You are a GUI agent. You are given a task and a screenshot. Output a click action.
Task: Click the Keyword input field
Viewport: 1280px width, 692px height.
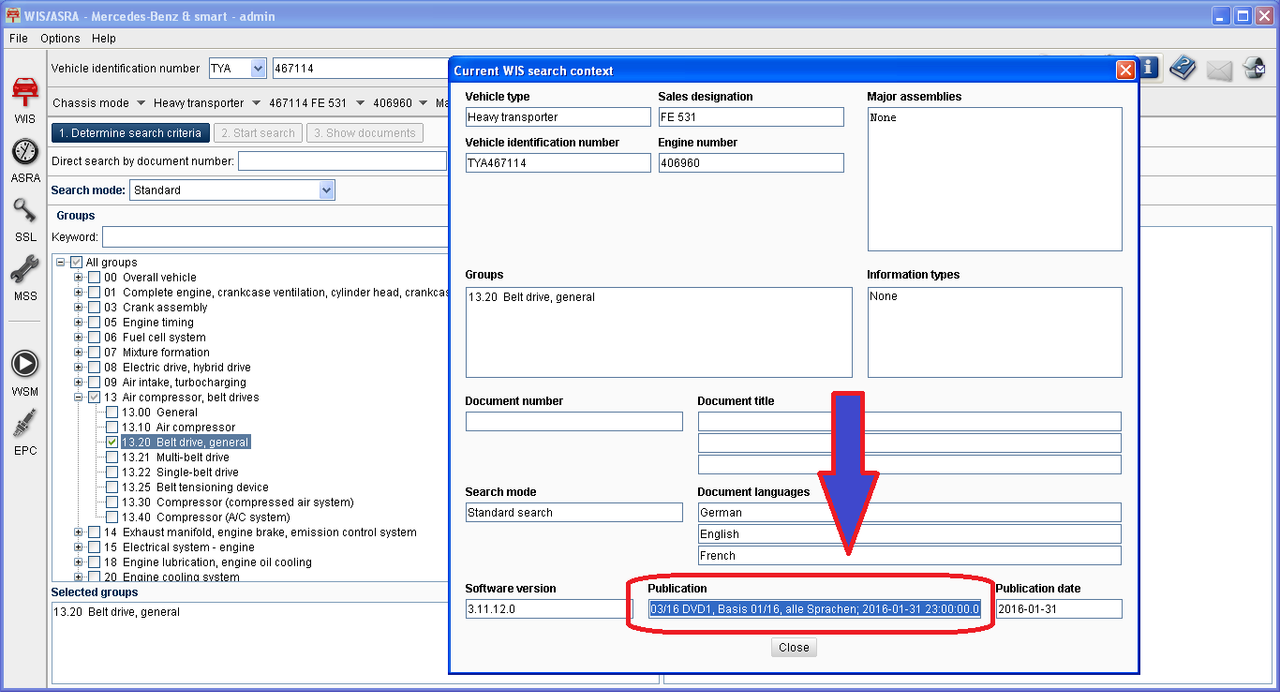pyautogui.click(x=276, y=237)
